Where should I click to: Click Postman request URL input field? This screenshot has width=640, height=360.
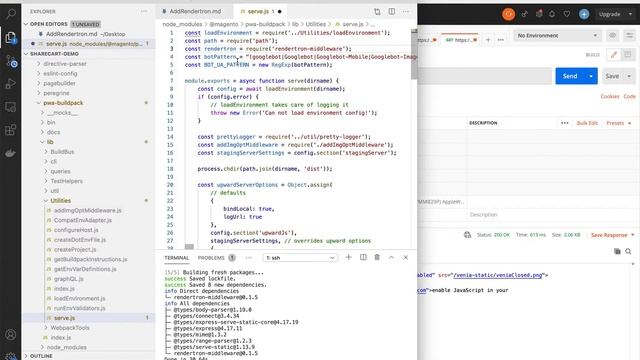click(484, 76)
